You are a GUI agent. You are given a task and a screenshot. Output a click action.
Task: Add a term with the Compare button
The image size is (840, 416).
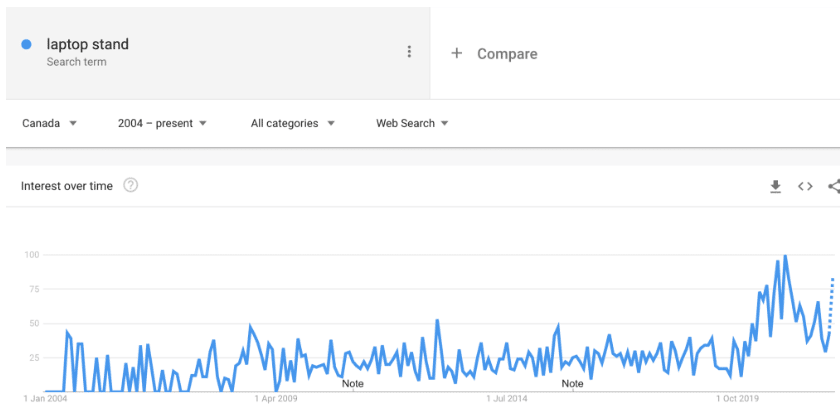click(x=494, y=54)
